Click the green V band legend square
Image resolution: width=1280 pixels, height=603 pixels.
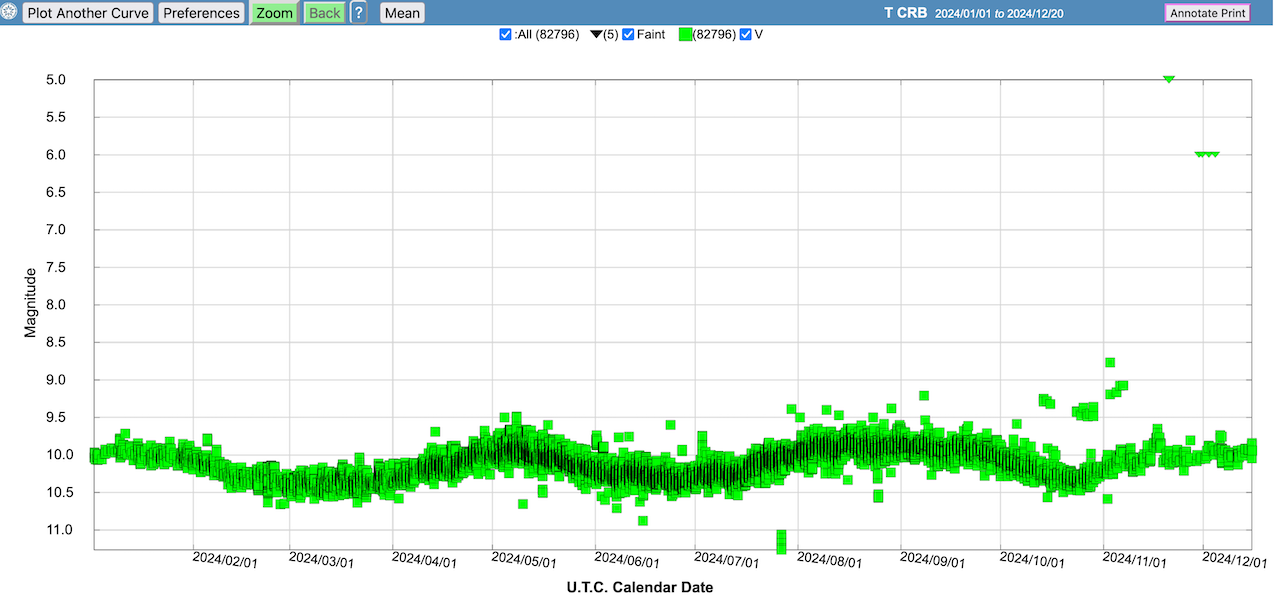[685, 35]
